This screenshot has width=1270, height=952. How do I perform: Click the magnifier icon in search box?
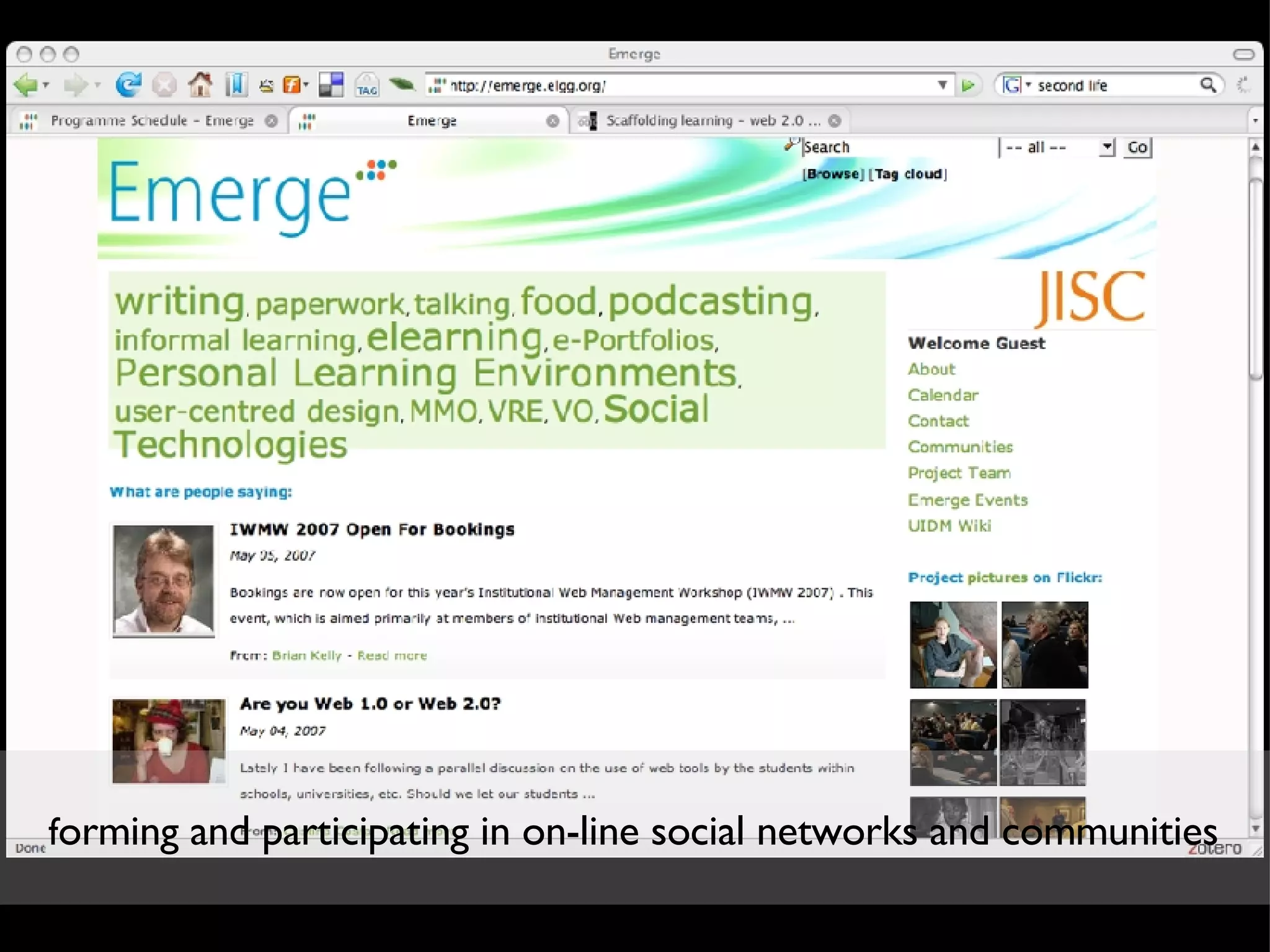1208,85
